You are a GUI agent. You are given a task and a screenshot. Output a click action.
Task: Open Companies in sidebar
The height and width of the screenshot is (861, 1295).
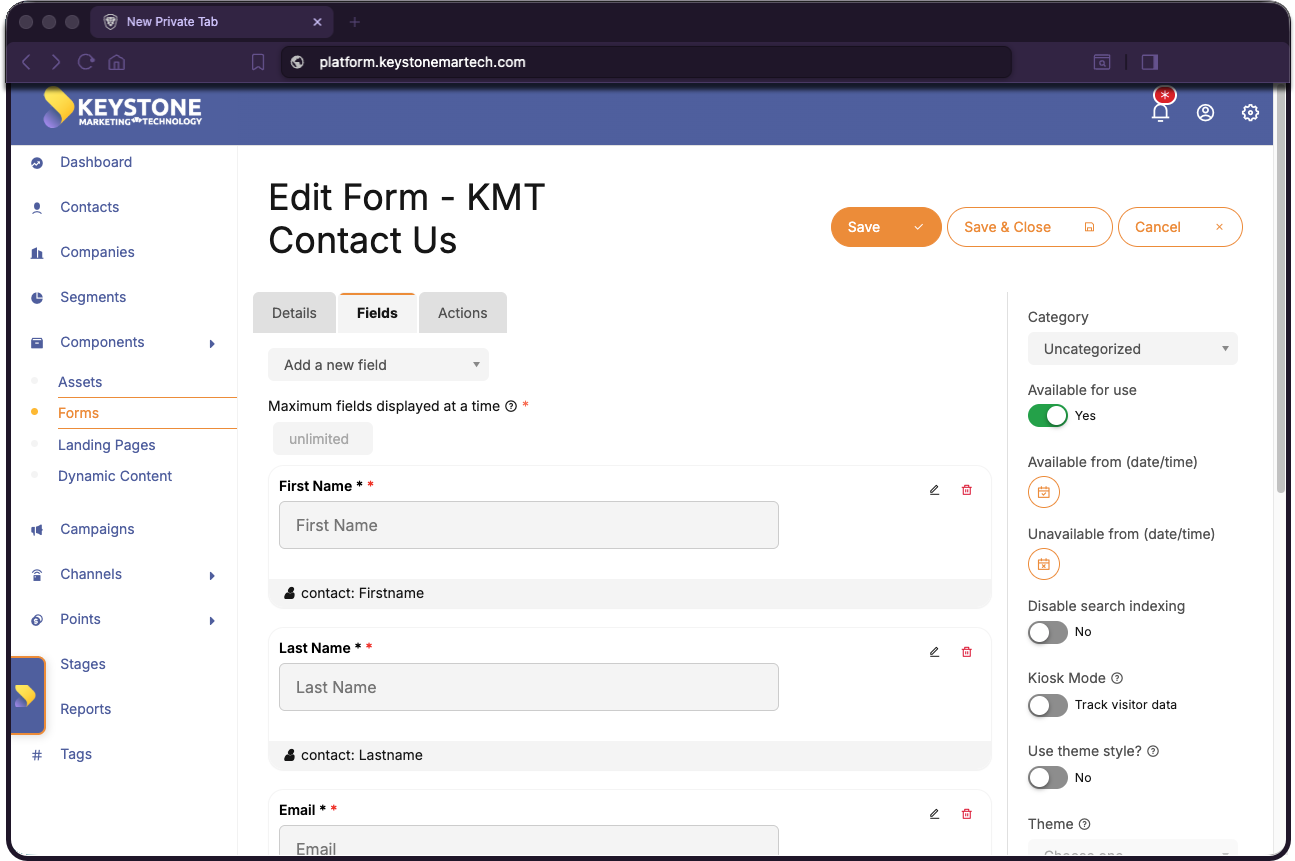[x=97, y=252]
